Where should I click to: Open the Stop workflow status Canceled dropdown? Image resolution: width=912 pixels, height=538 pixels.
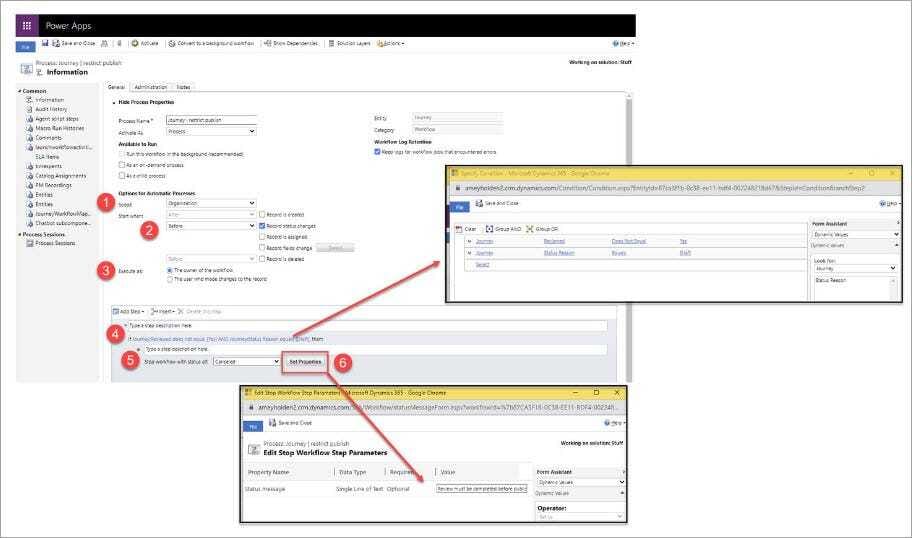click(247, 362)
